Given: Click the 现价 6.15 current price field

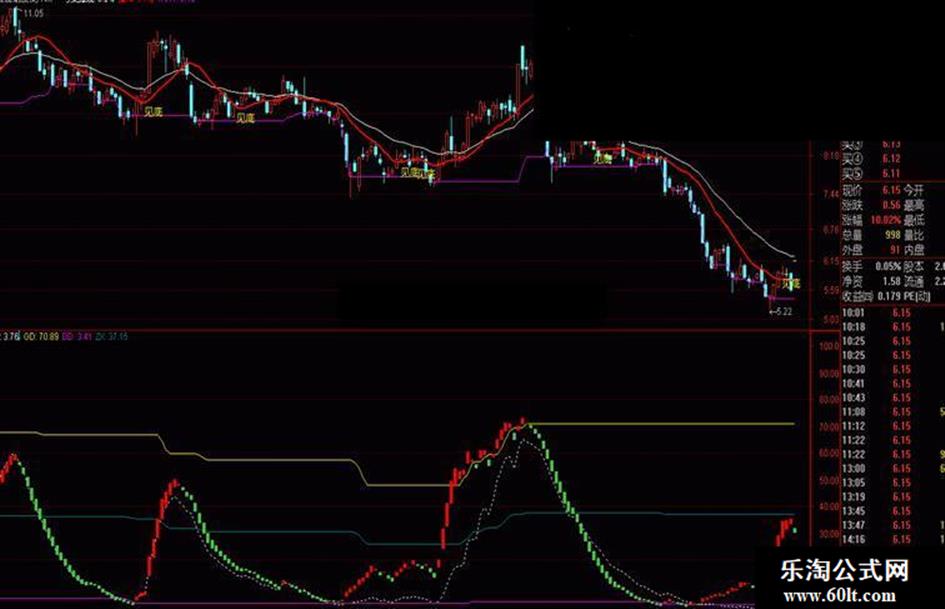Looking at the screenshot, I should 871,191.
